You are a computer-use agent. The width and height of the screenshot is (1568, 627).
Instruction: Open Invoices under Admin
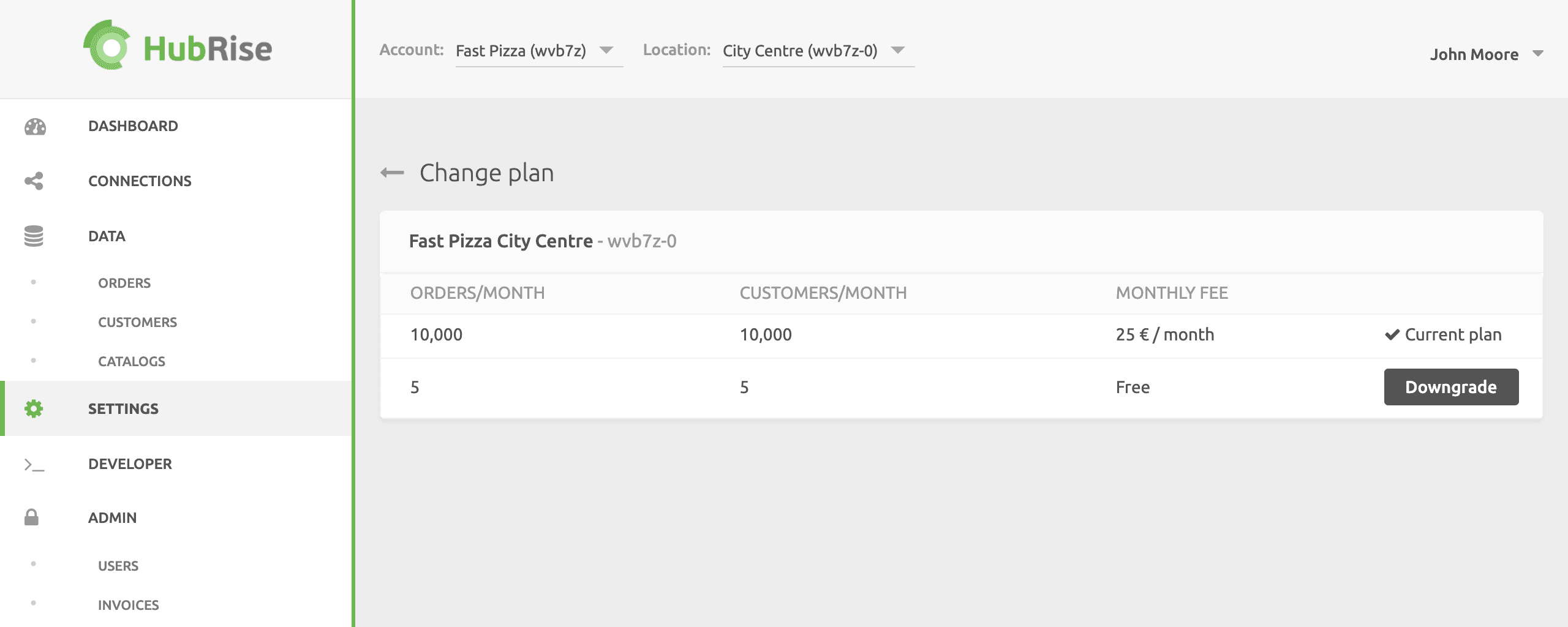click(x=129, y=605)
